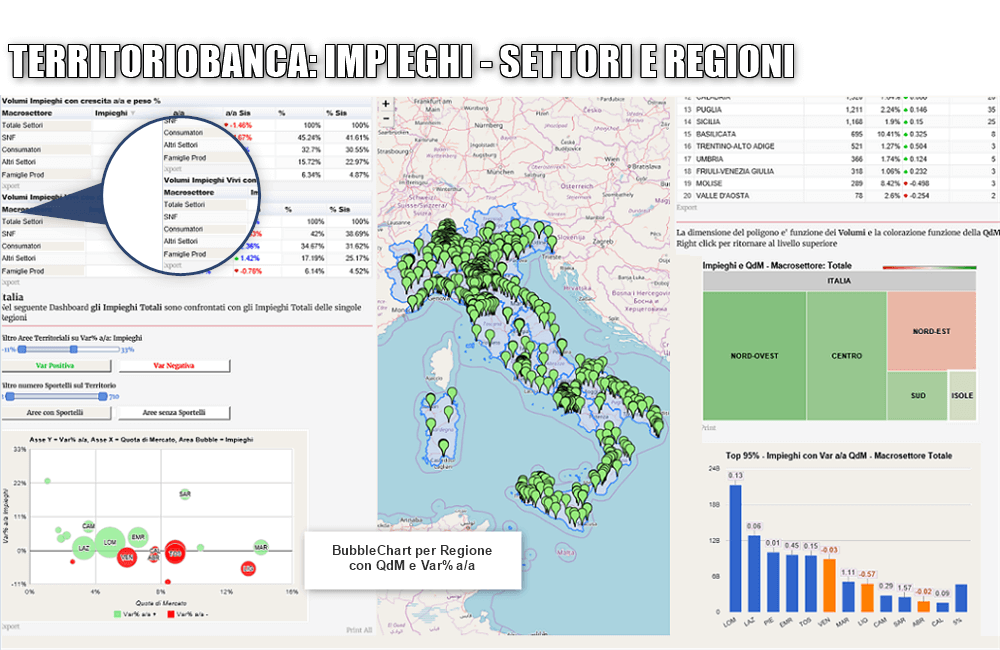Click the orange LIG bar in the bar chart
Image resolution: width=1000 pixels, height=650 pixels.
pyautogui.click(x=867, y=598)
